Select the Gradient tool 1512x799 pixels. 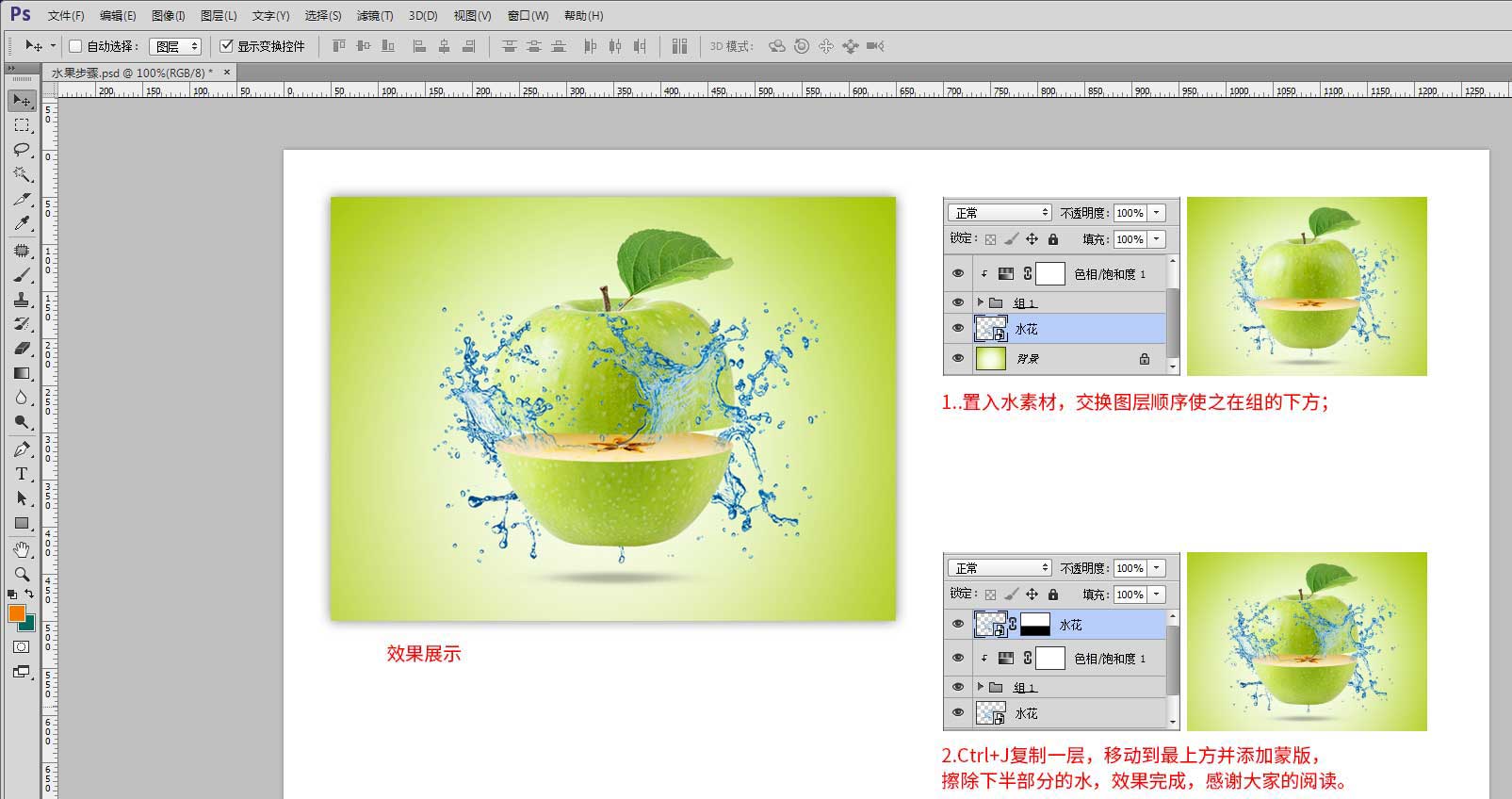coord(22,373)
